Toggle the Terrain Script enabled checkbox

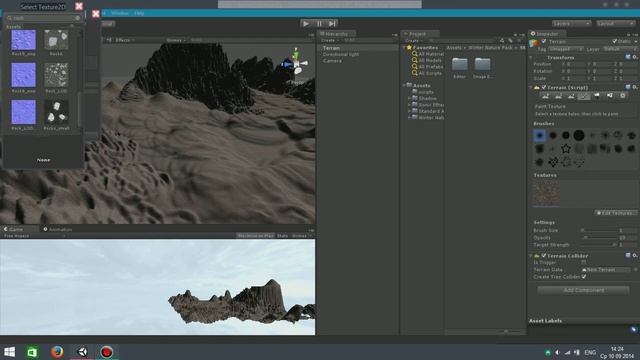coord(544,87)
